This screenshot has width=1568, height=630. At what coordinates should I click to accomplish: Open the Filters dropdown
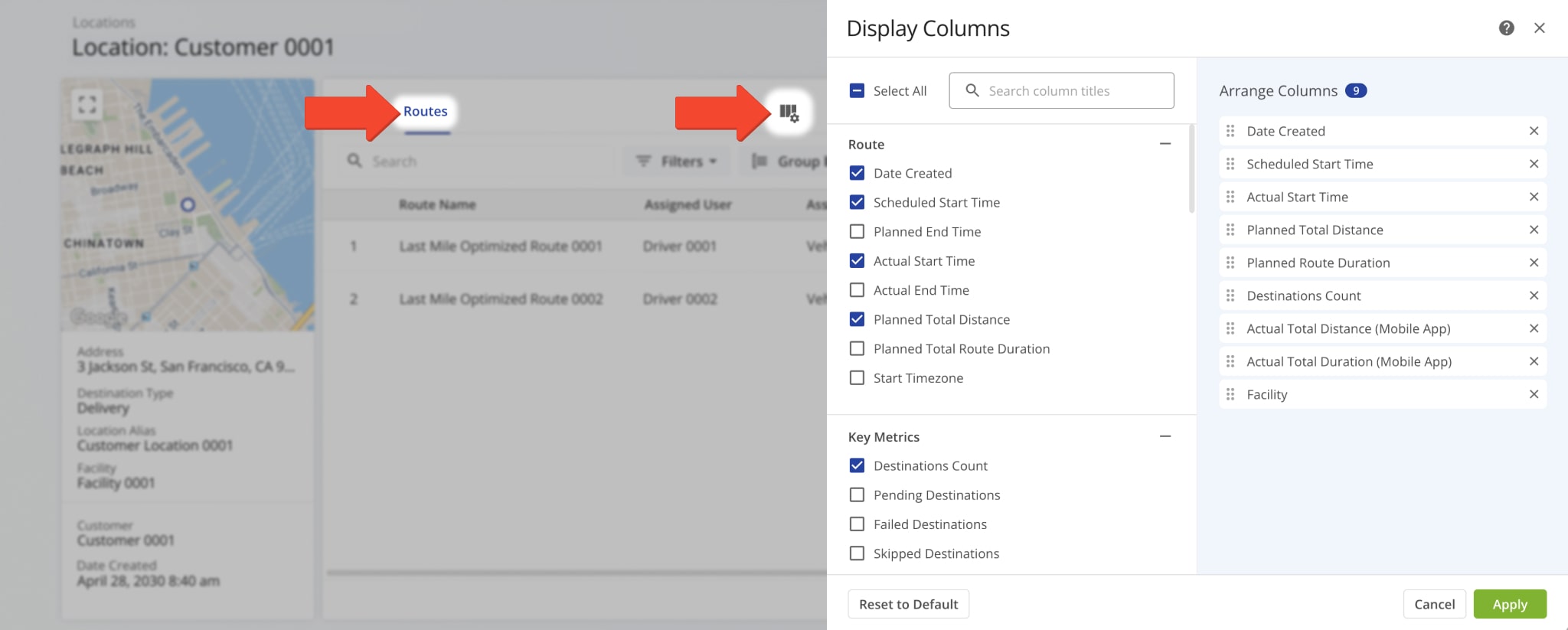coord(678,162)
